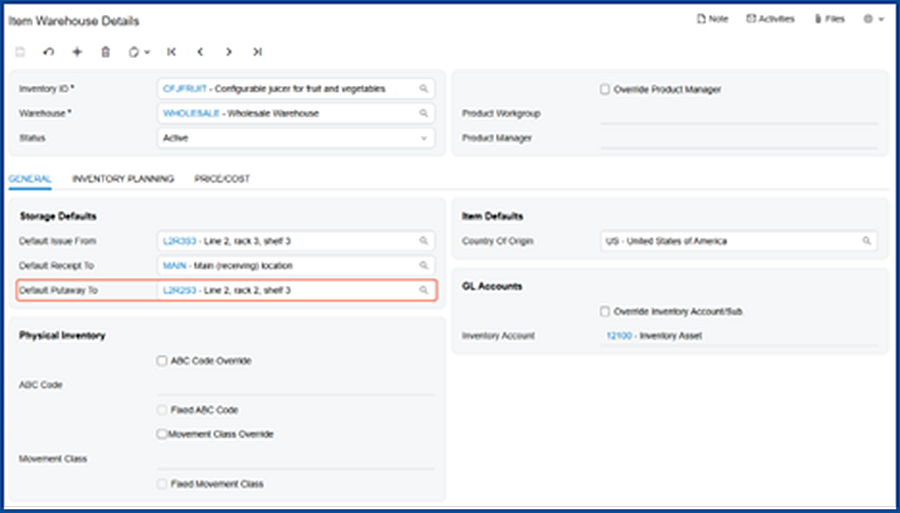This screenshot has width=900, height=513.
Task: Click the Default Putaway To field
Action: click(x=290, y=290)
